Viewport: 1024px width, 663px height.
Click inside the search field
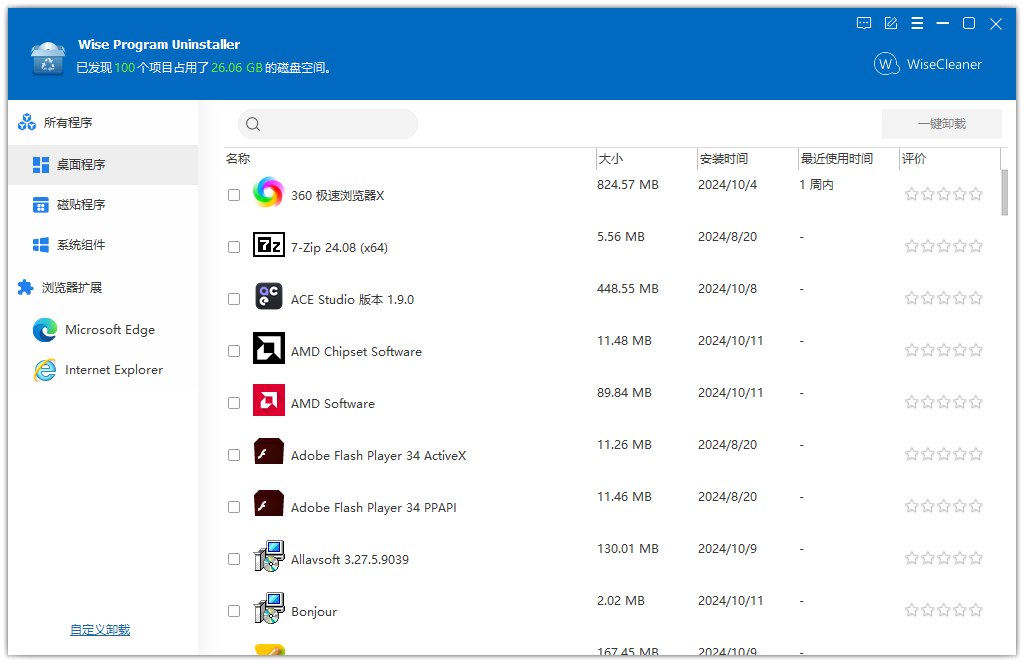click(328, 123)
